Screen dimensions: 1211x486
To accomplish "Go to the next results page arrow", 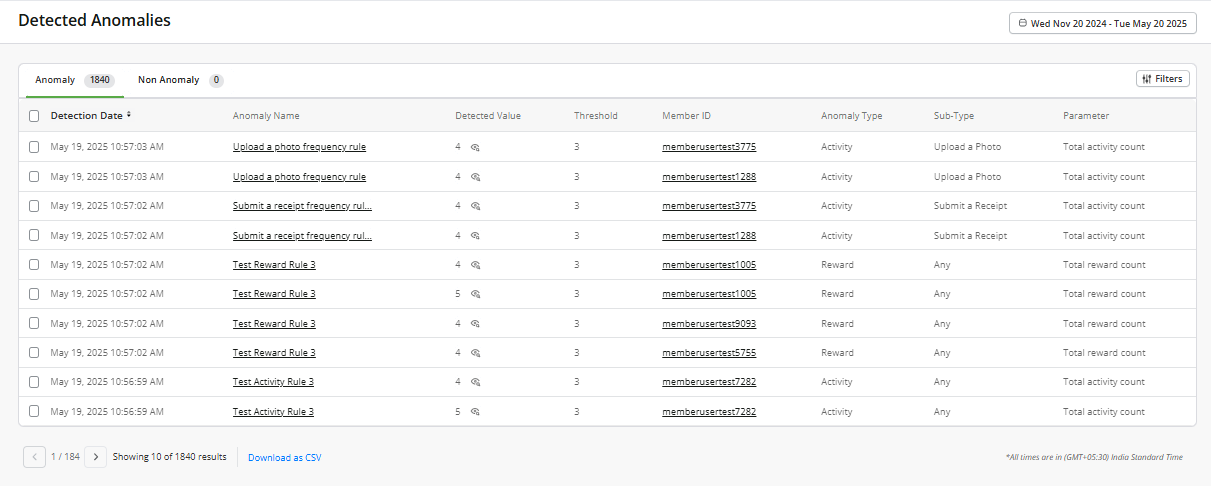I will [96, 457].
